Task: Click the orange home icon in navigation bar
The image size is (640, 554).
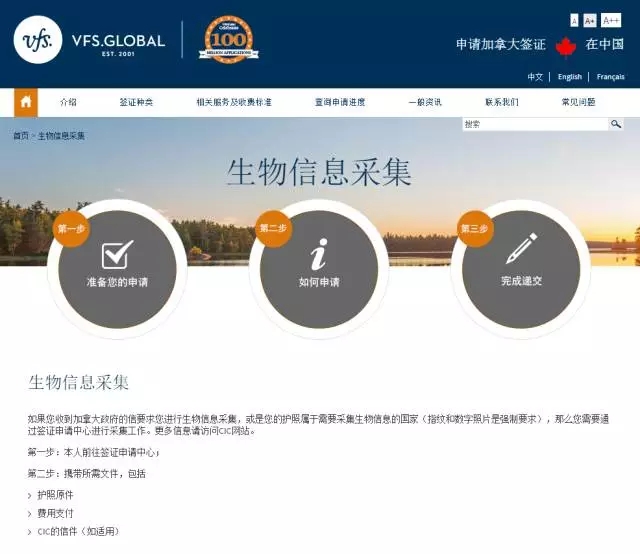Action: pos(26,102)
